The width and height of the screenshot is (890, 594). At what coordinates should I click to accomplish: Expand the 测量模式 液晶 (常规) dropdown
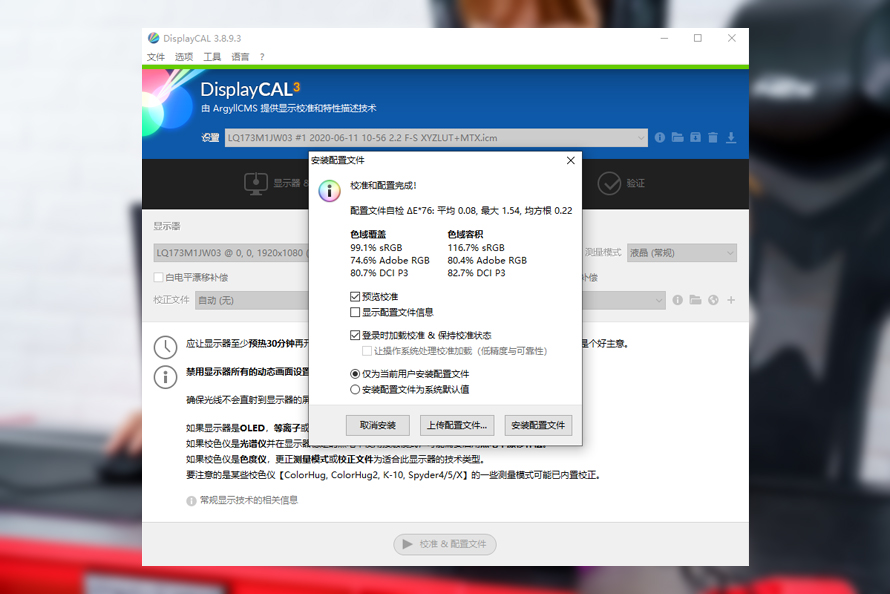682,253
